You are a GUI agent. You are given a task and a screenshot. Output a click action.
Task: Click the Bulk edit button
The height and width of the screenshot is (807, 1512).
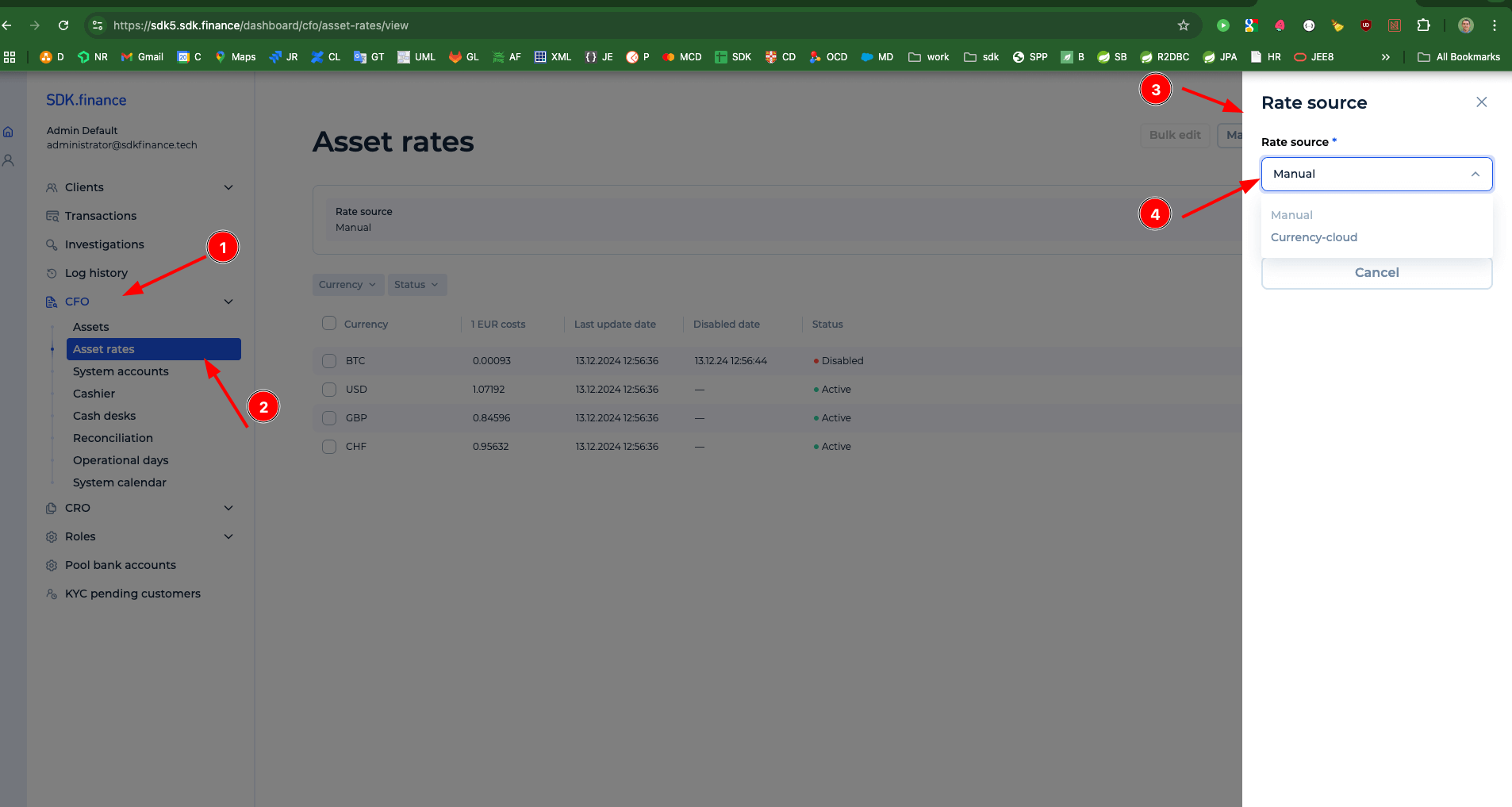point(1175,135)
